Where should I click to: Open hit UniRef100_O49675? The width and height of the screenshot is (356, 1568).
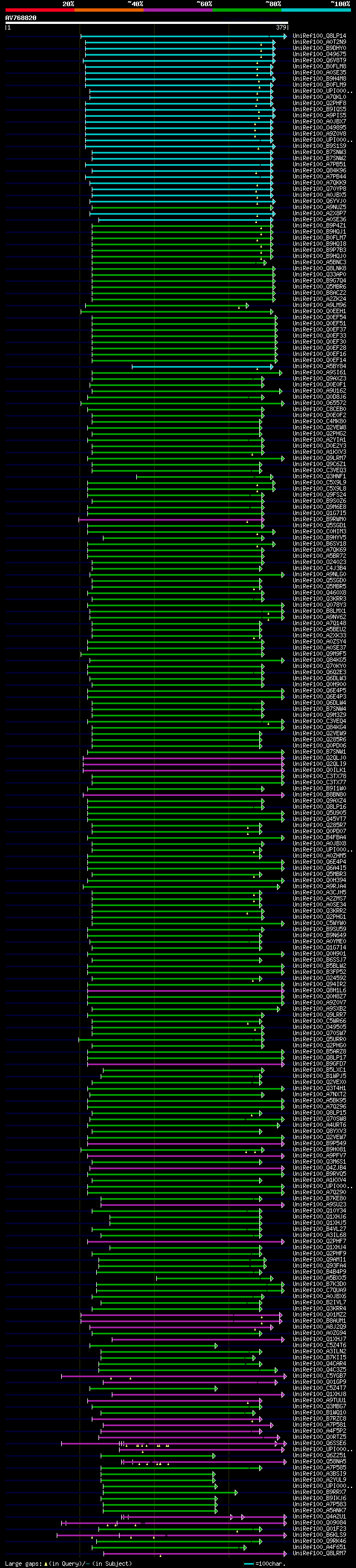[x=319, y=55]
